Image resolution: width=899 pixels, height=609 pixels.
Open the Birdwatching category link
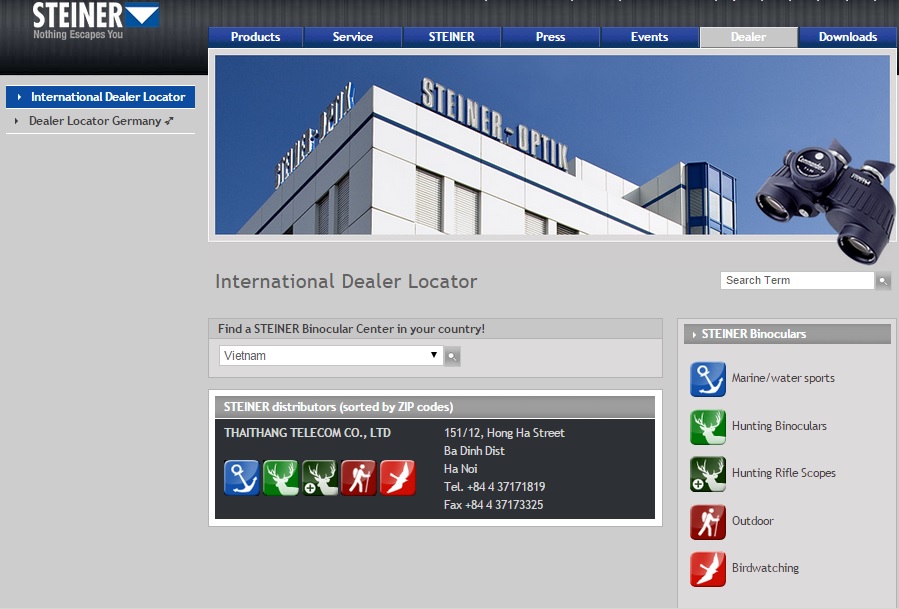[x=765, y=568]
